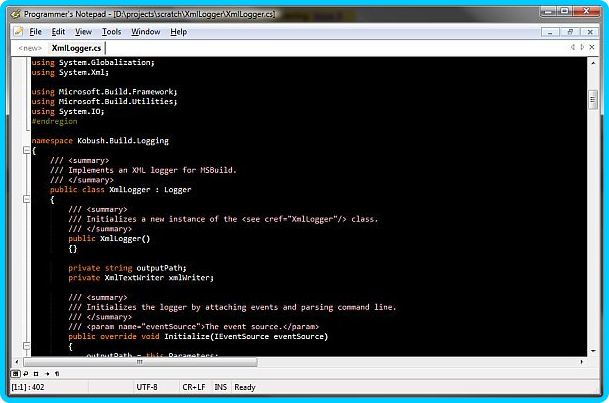The image size is (609, 403).
Task: Click the line 'using System.Globalization;'
Action: pyautogui.click(x=93, y=62)
